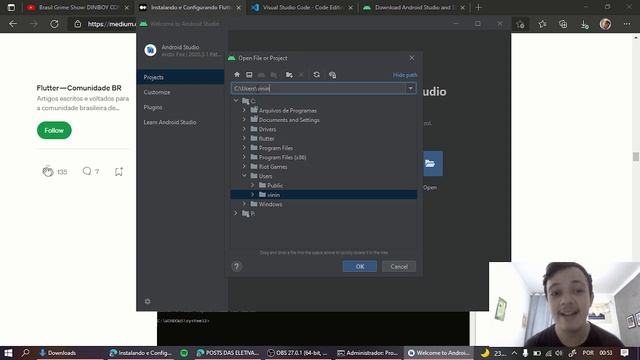
Task: Expand arrow for Documents and Settings
Action: 244,120
